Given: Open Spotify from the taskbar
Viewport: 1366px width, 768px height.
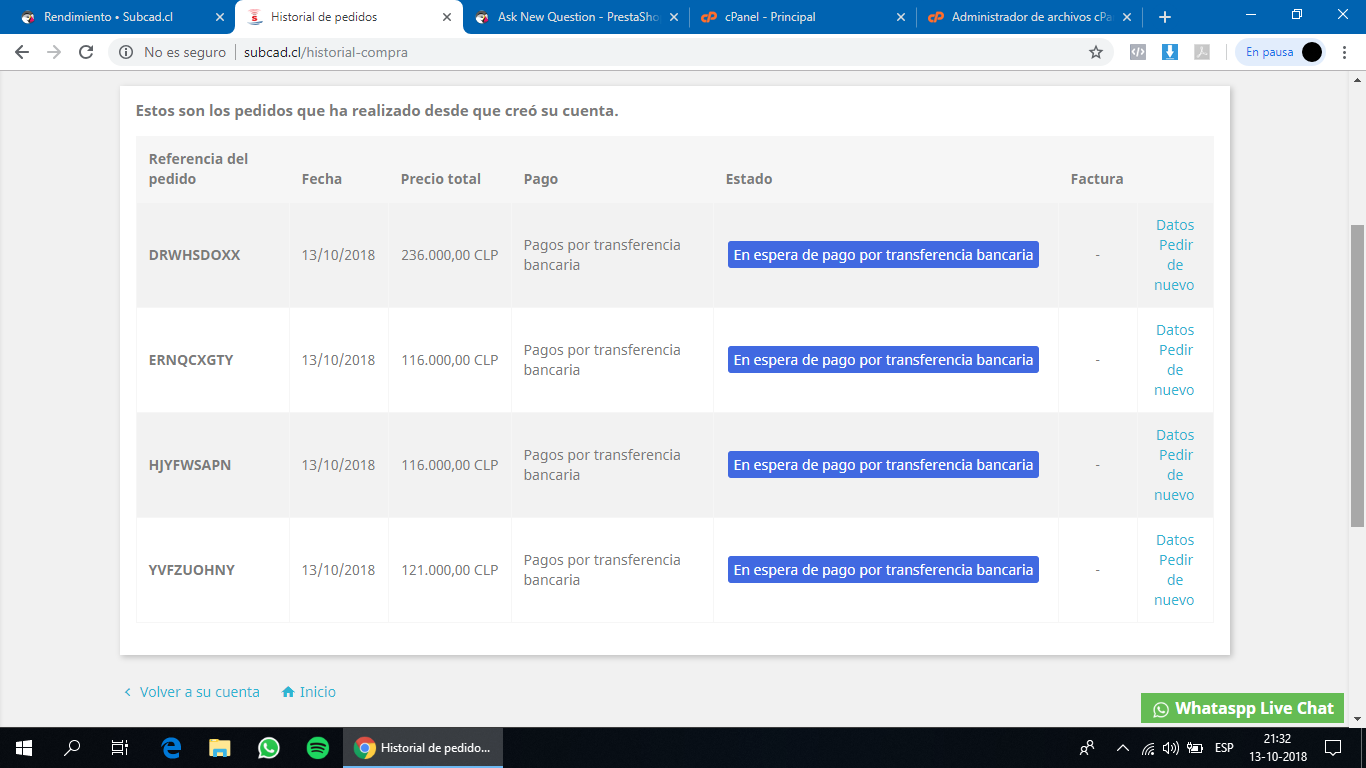Looking at the screenshot, I should pos(318,747).
